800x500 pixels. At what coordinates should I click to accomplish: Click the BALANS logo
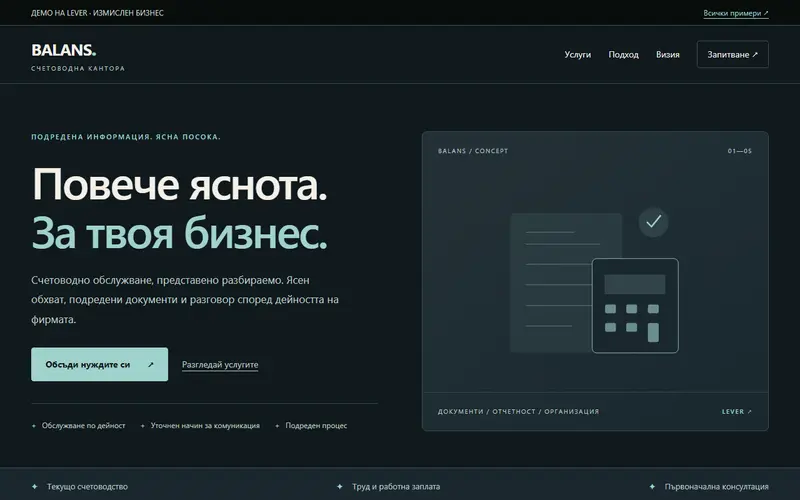[x=64, y=50]
